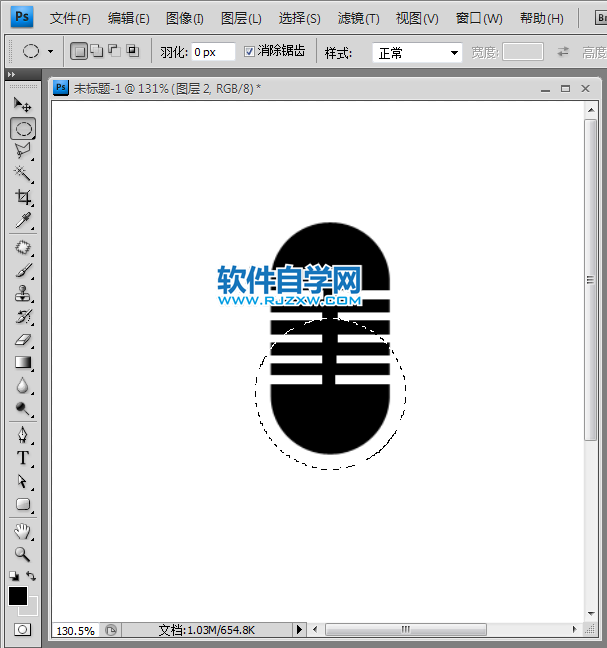This screenshot has height=648, width=607.
Task: Enable 'Add to selection' mode button
Action: [x=97, y=51]
